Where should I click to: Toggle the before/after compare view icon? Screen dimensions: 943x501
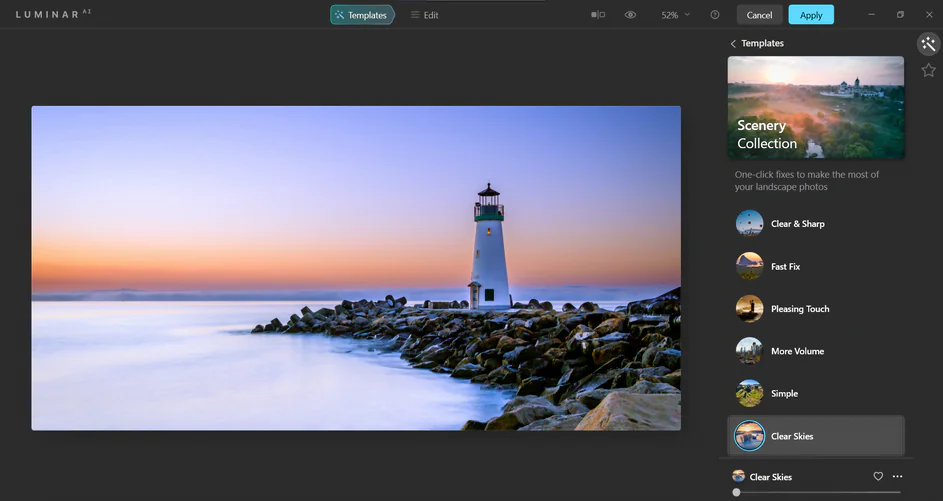click(x=598, y=15)
